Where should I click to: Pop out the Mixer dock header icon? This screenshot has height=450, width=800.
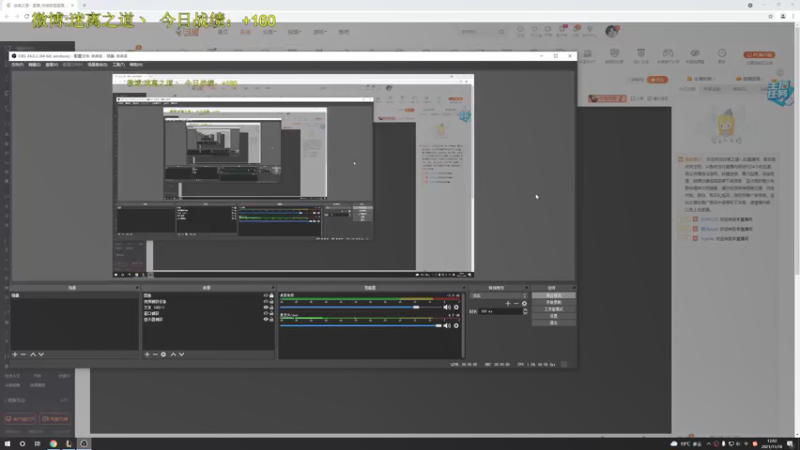[463, 288]
